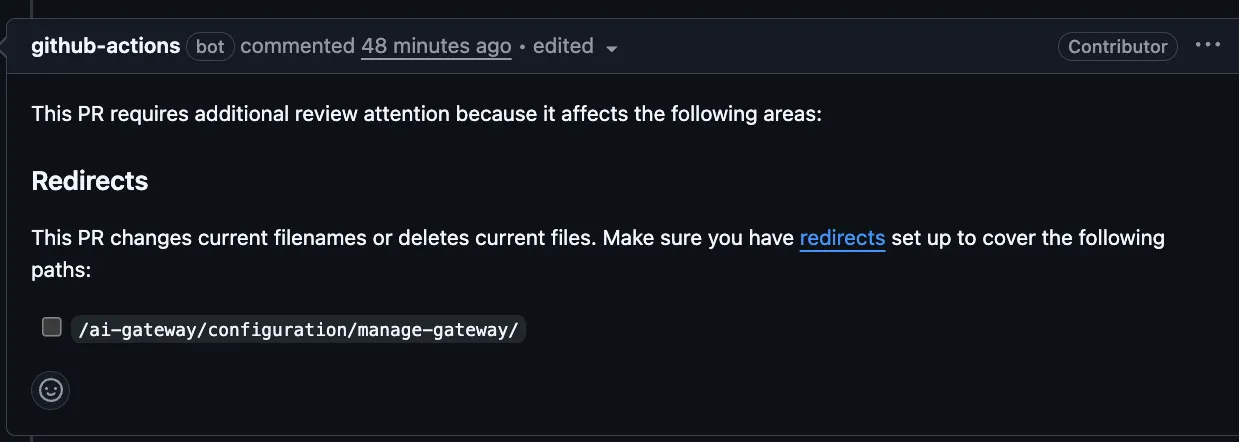Expand the edited history dropdown arrow
The width and height of the screenshot is (1239, 442).
click(x=612, y=48)
